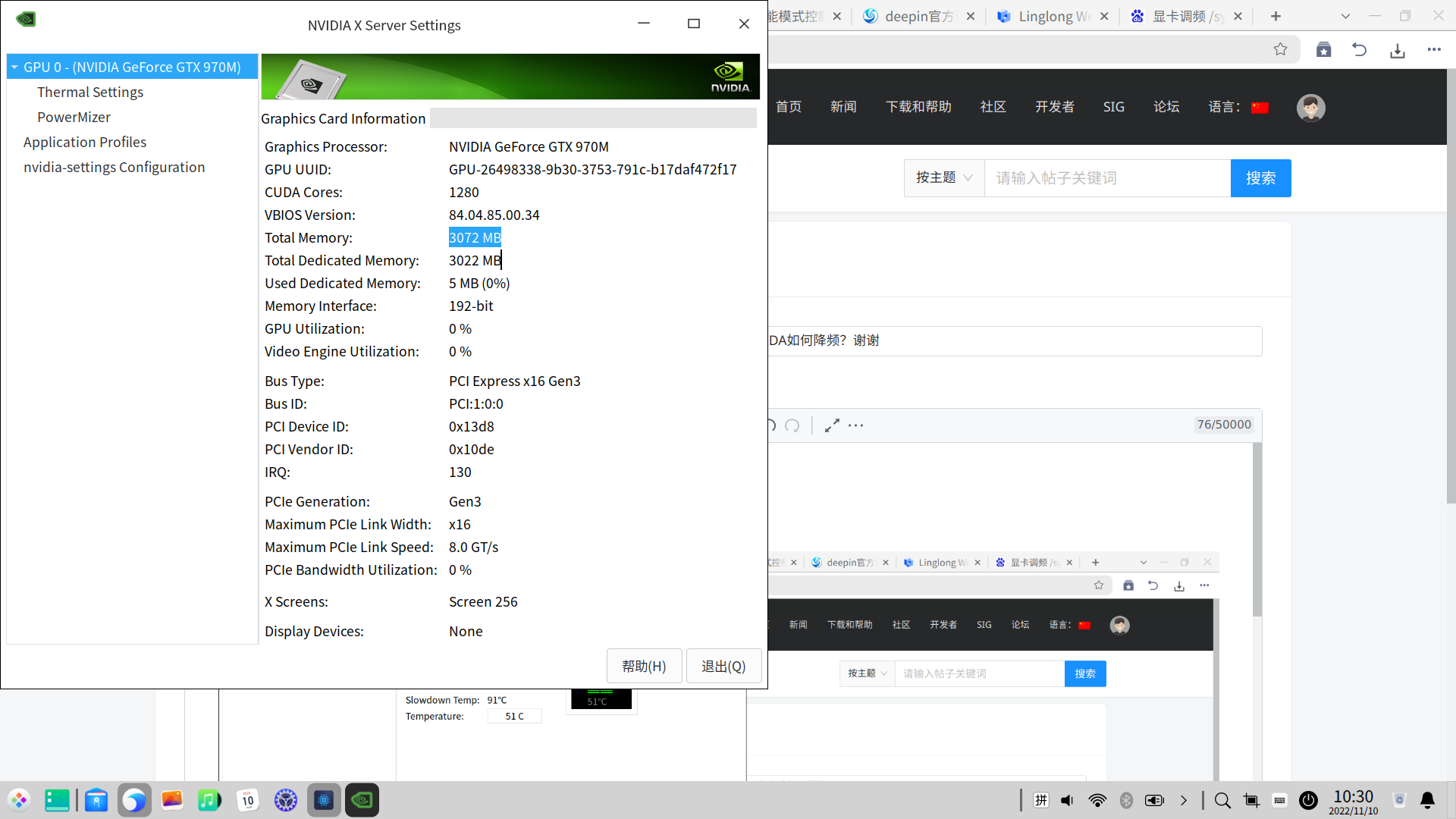The width and height of the screenshot is (1456, 819).
Task: Open Thermal Settings in sidebar
Action: (x=89, y=92)
